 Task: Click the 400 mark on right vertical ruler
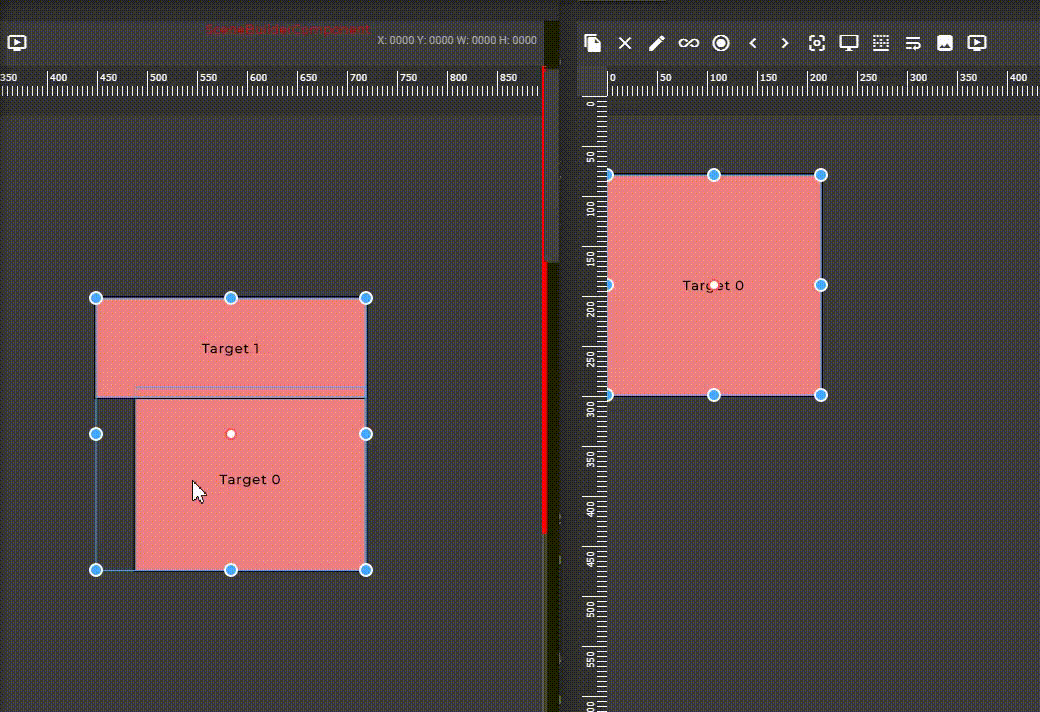pyautogui.click(x=590, y=509)
